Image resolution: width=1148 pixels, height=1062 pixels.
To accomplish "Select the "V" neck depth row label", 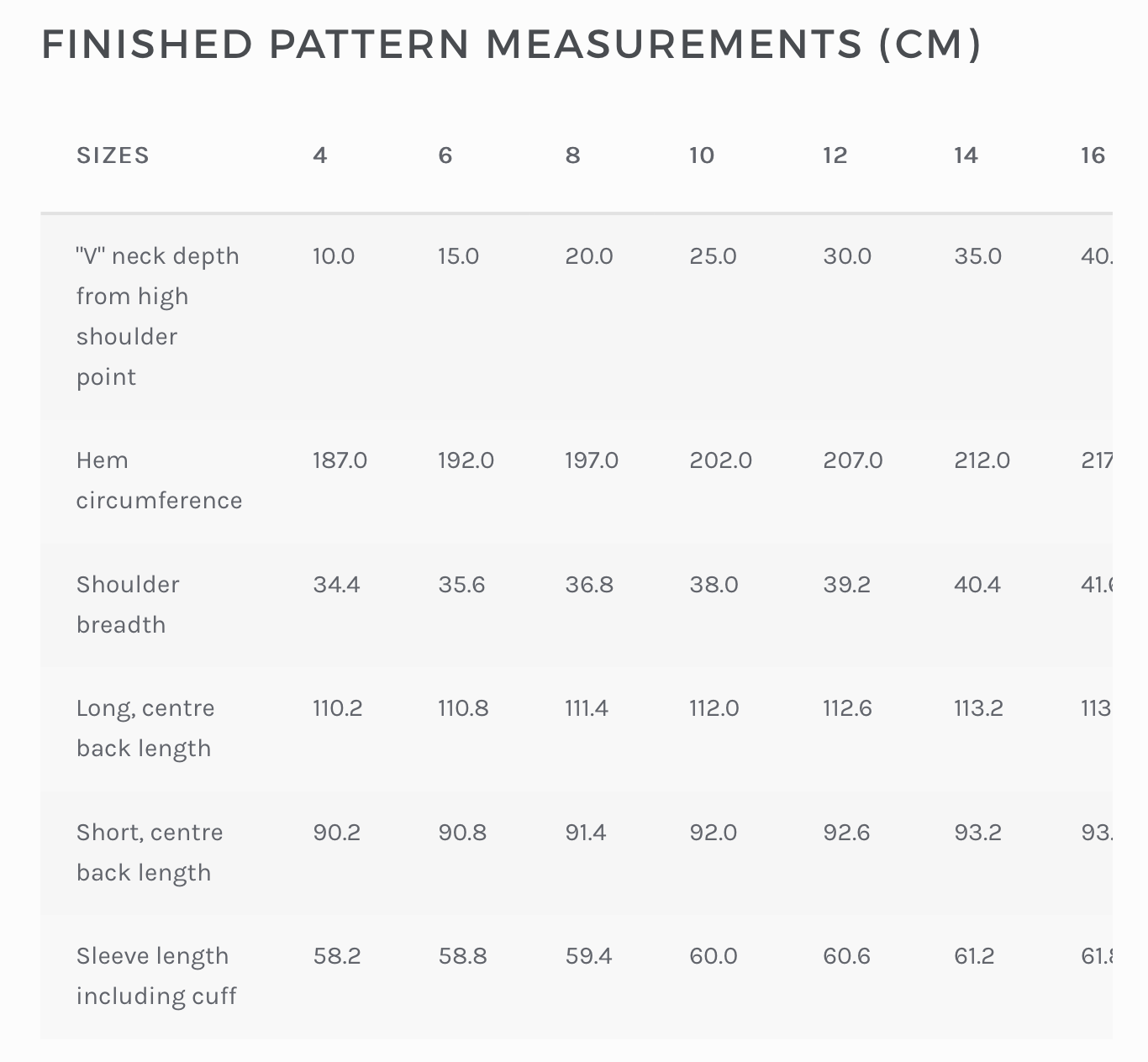I will [x=158, y=316].
